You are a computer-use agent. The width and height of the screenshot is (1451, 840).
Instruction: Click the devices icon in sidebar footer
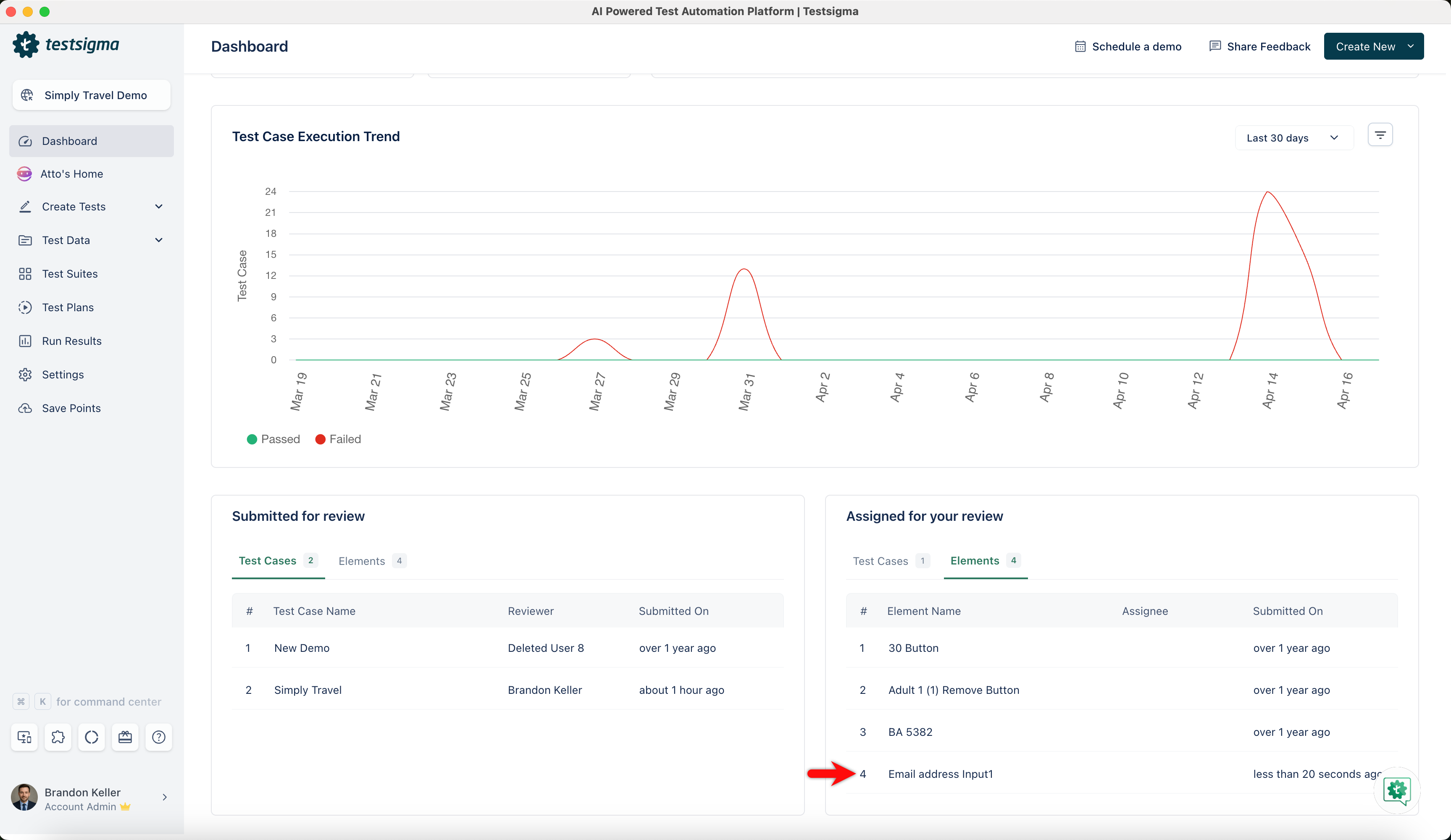[24, 737]
